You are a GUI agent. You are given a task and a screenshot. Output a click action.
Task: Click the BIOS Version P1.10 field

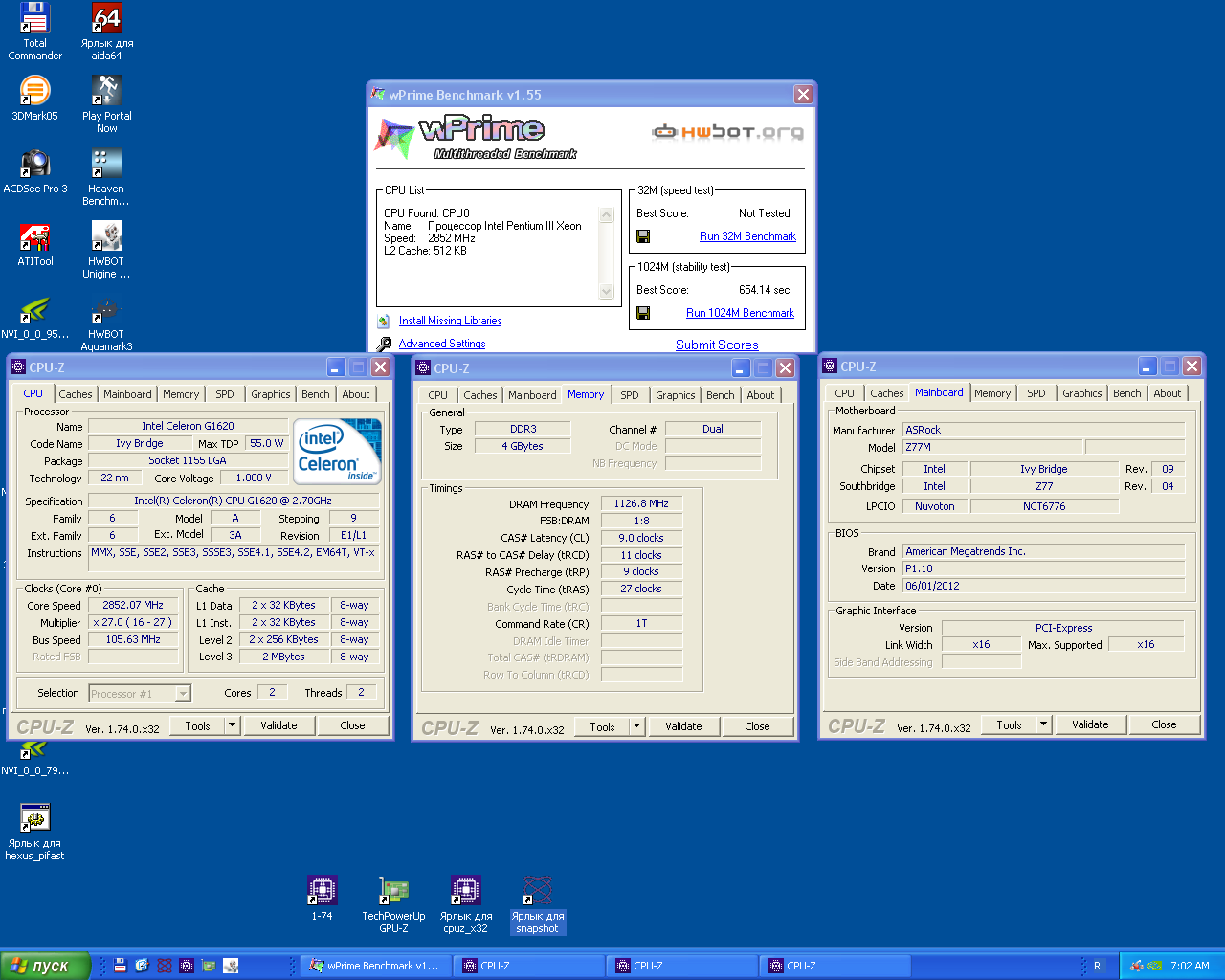click(1044, 568)
